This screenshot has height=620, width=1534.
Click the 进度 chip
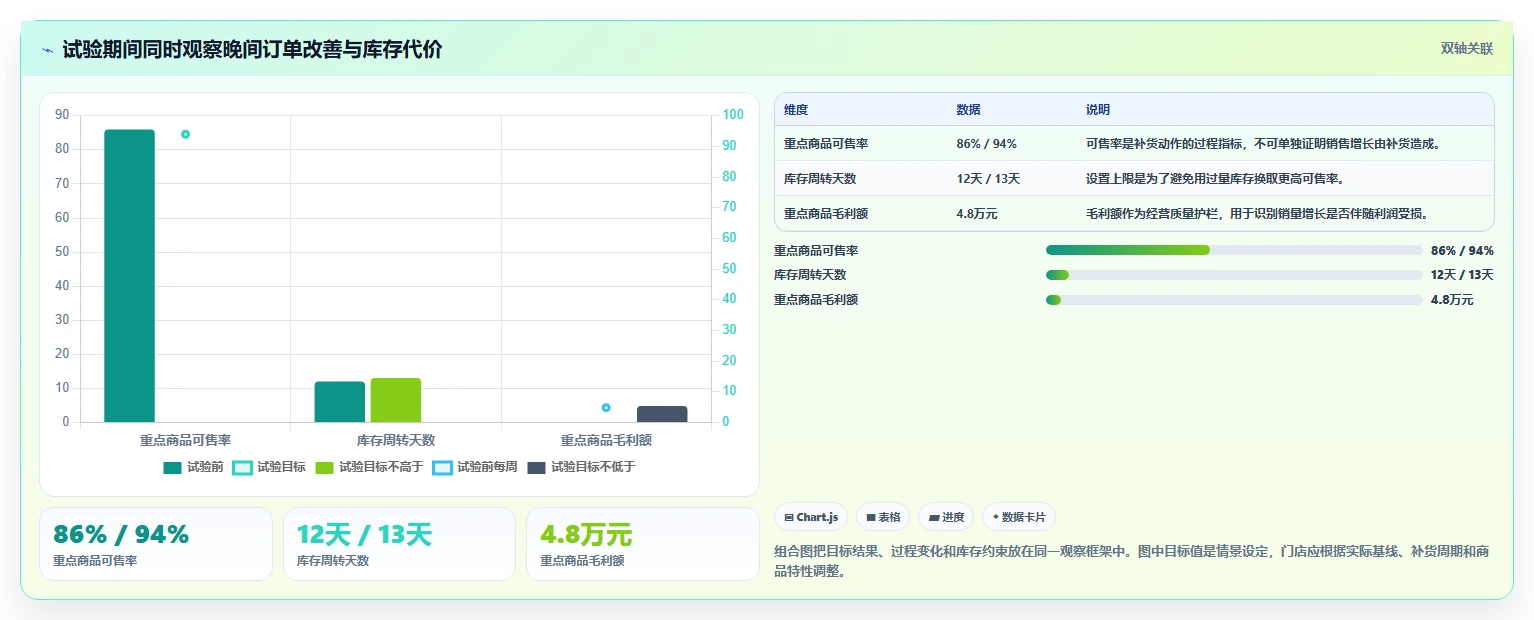pos(946,517)
